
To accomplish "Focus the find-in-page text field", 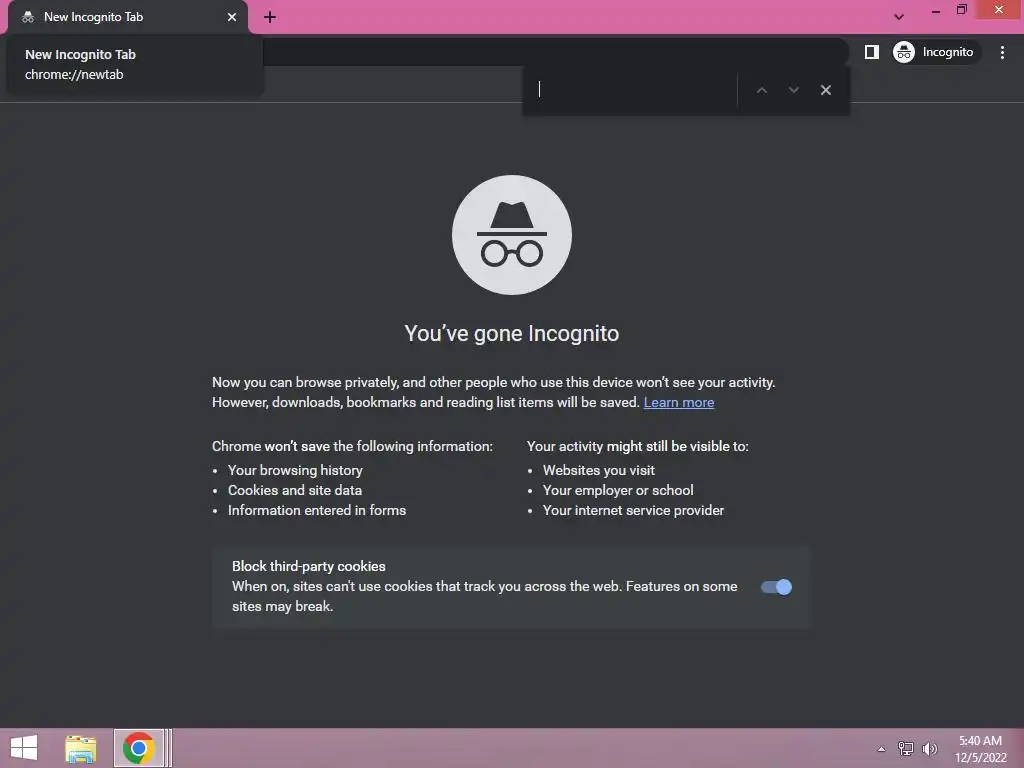I will 633,89.
